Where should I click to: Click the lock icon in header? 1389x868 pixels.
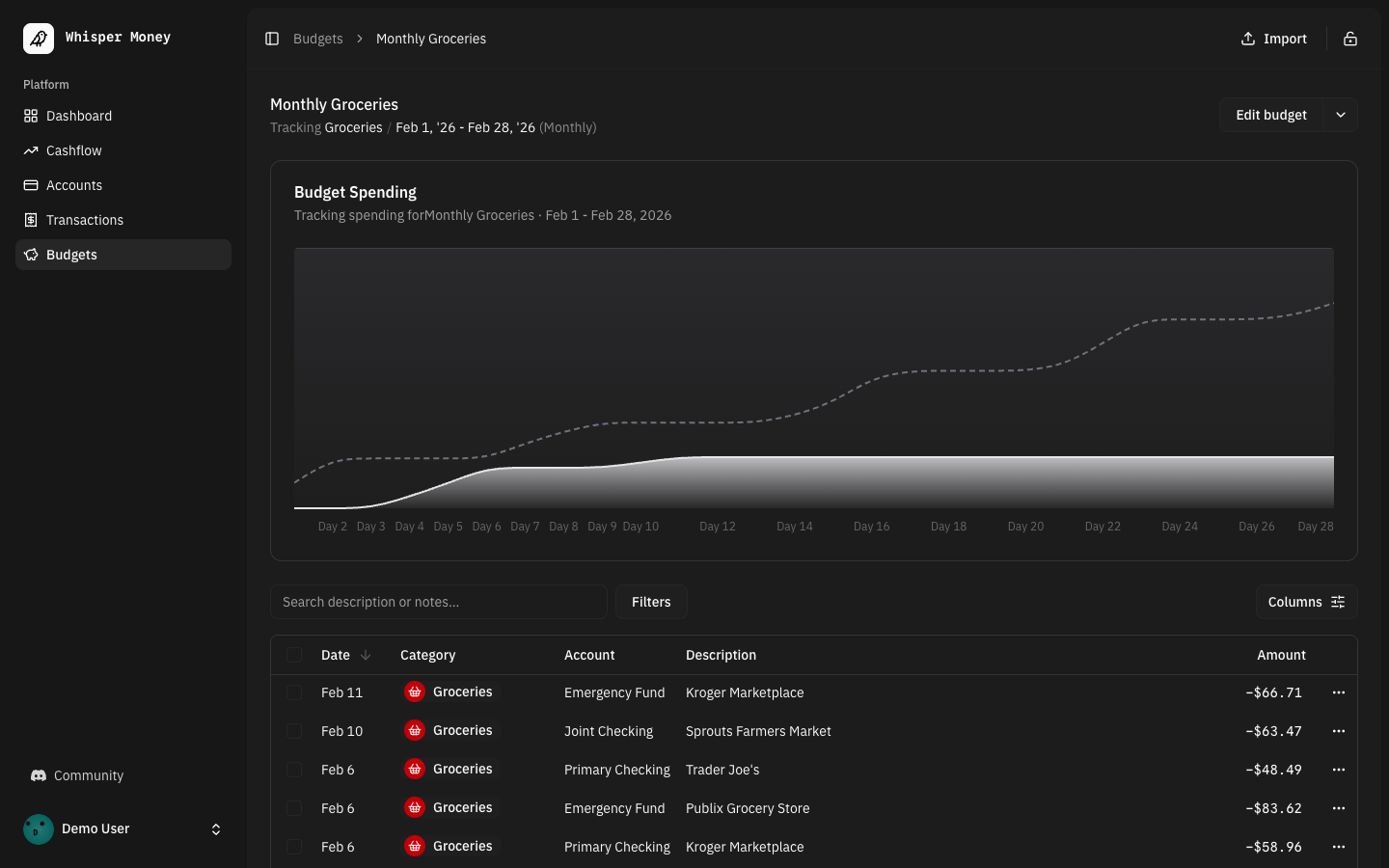pyautogui.click(x=1350, y=39)
